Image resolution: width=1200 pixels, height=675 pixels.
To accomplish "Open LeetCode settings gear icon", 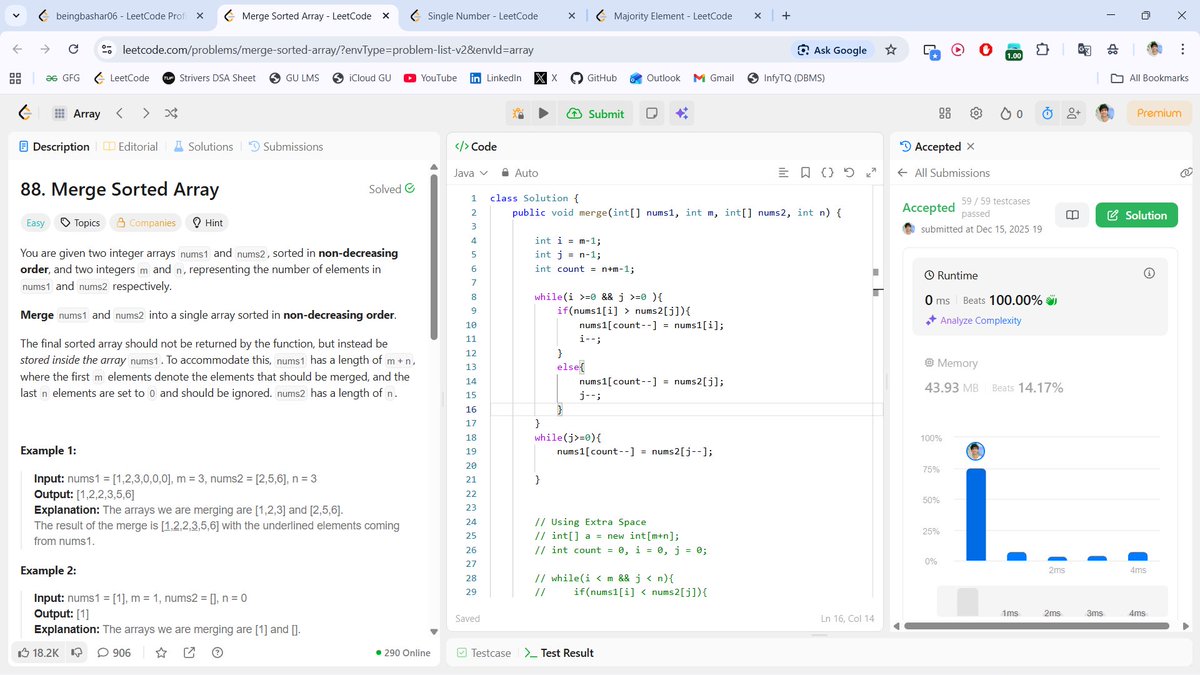I will [977, 114].
